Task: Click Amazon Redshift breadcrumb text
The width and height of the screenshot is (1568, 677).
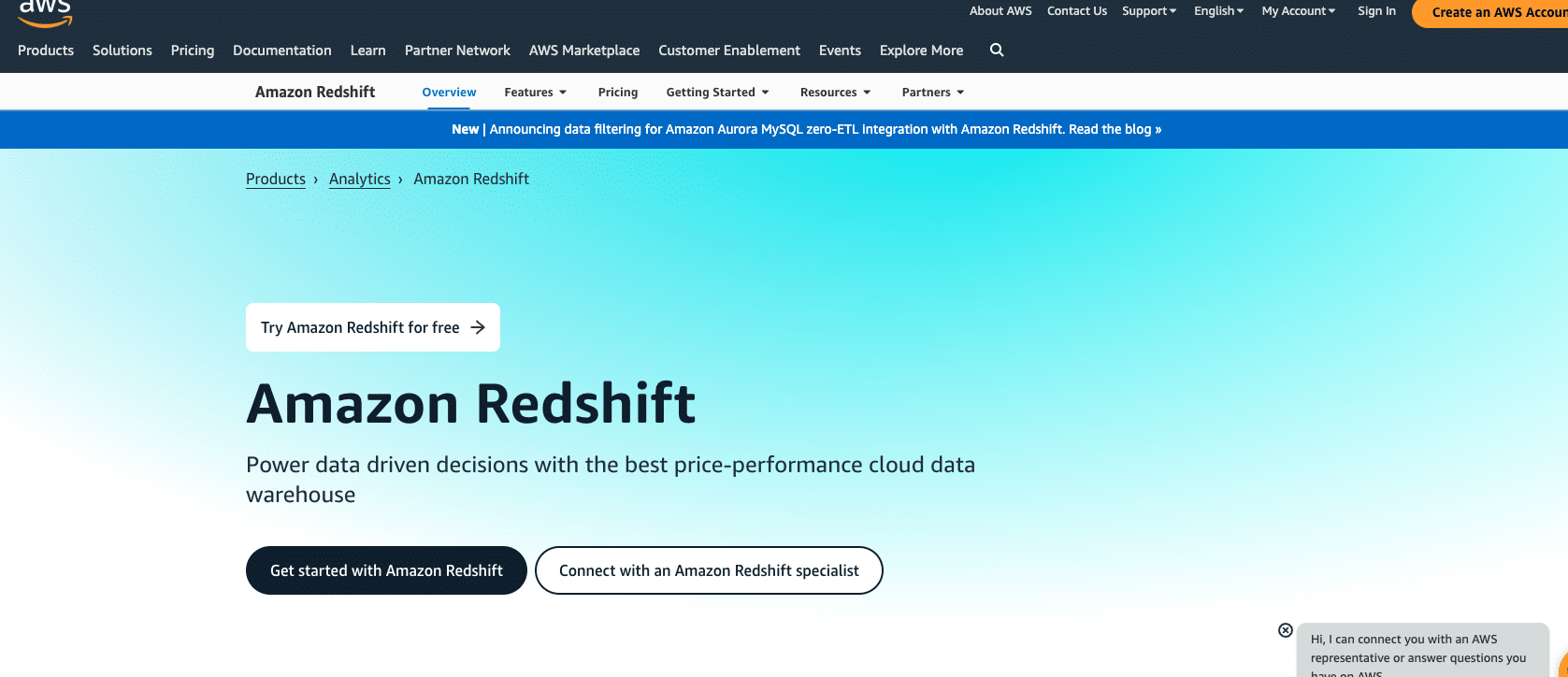Action: click(471, 179)
